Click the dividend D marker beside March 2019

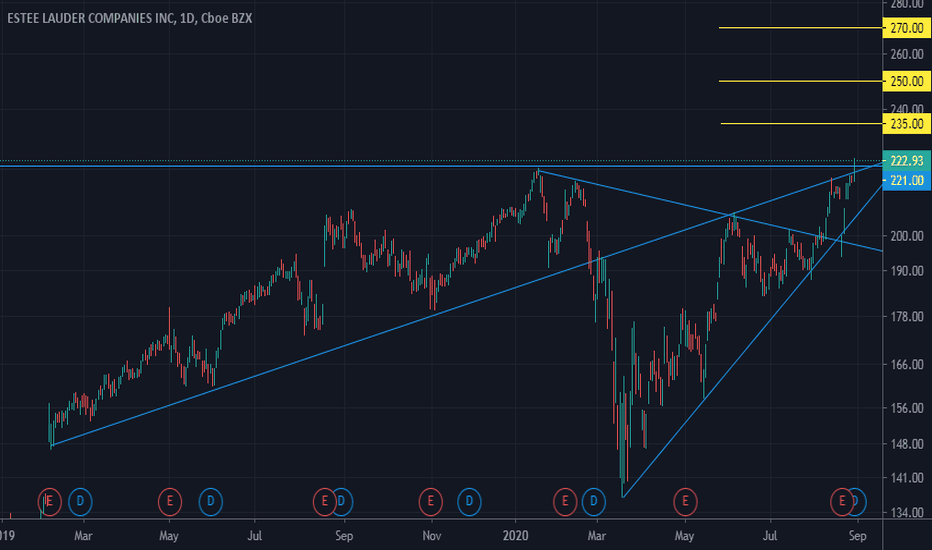[80, 502]
